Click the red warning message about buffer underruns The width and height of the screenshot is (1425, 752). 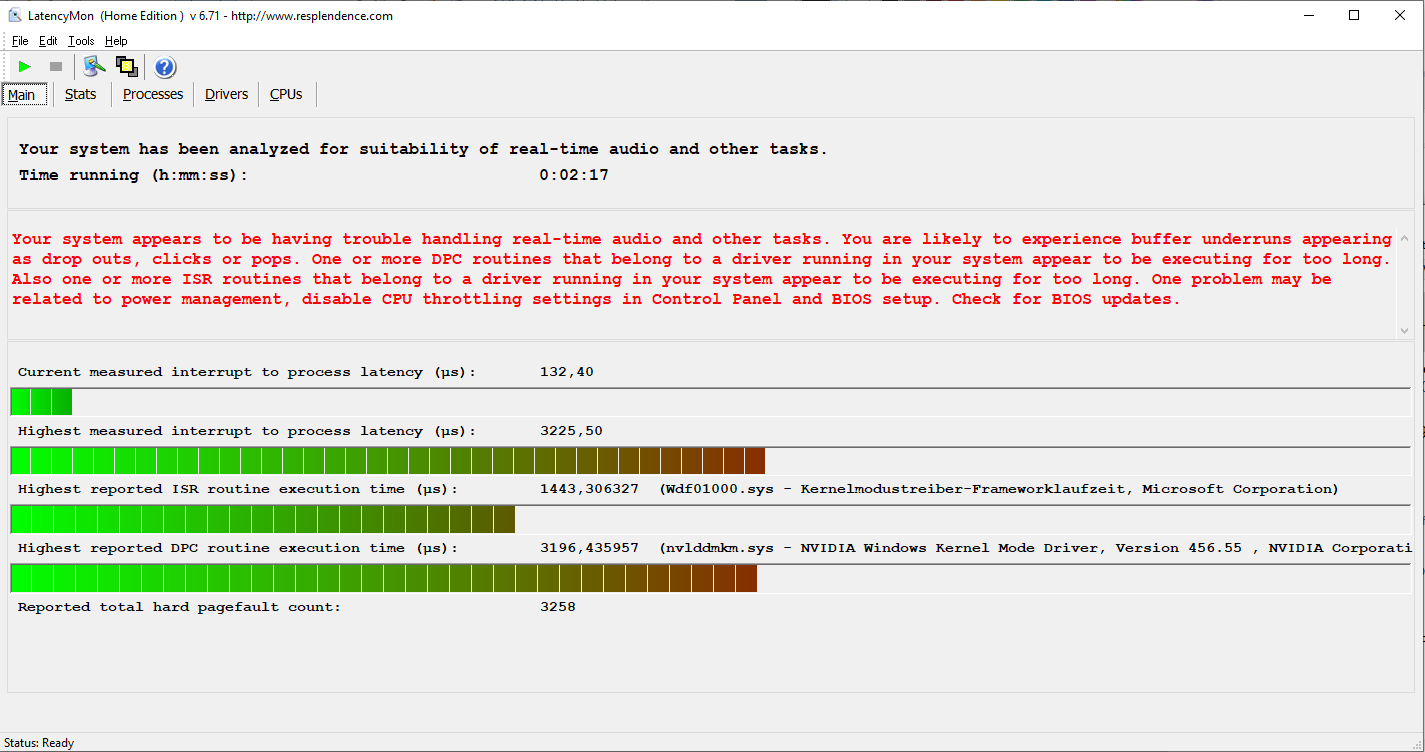point(702,269)
